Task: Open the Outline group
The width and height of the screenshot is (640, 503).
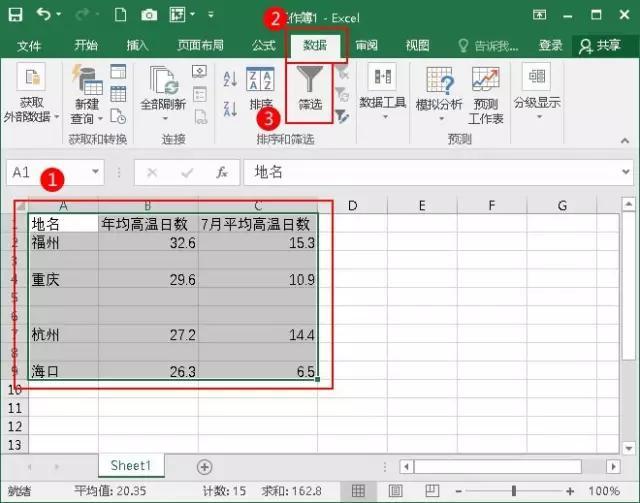Action: click(537, 92)
